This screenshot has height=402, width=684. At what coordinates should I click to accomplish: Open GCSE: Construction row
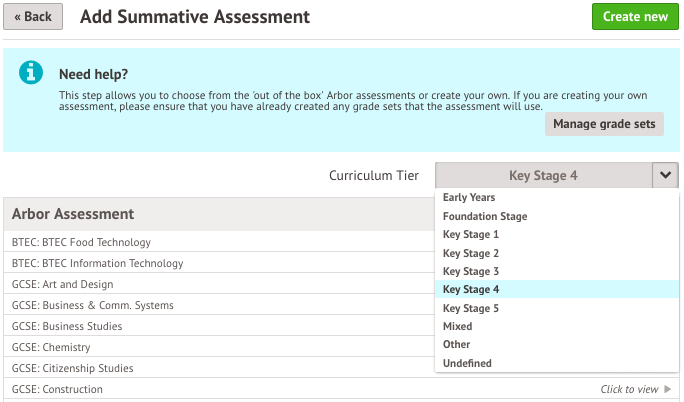tap(341, 389)
